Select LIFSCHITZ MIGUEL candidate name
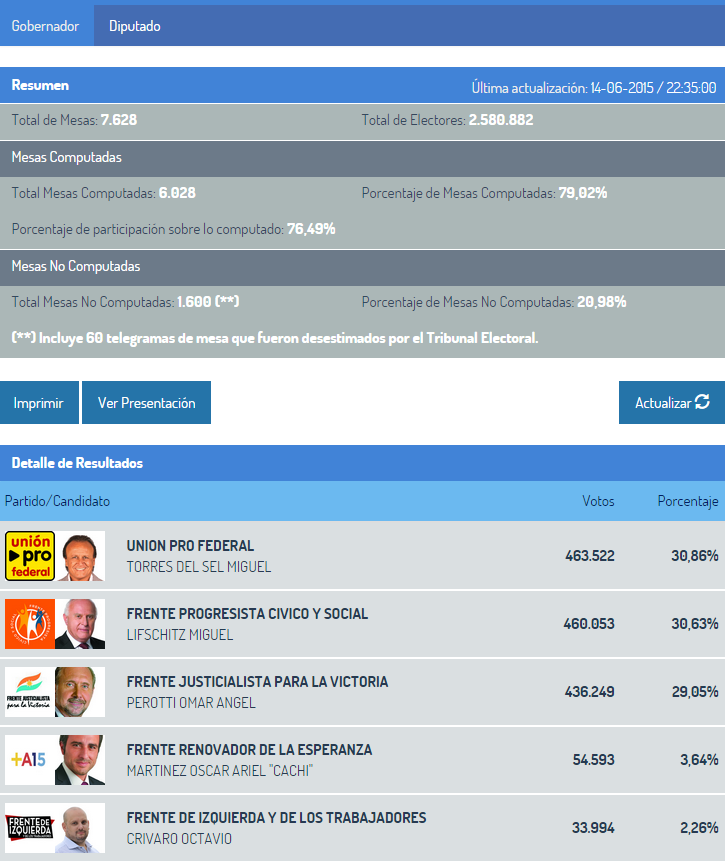This screenshot has width=725, height=861. coord(180,635)
